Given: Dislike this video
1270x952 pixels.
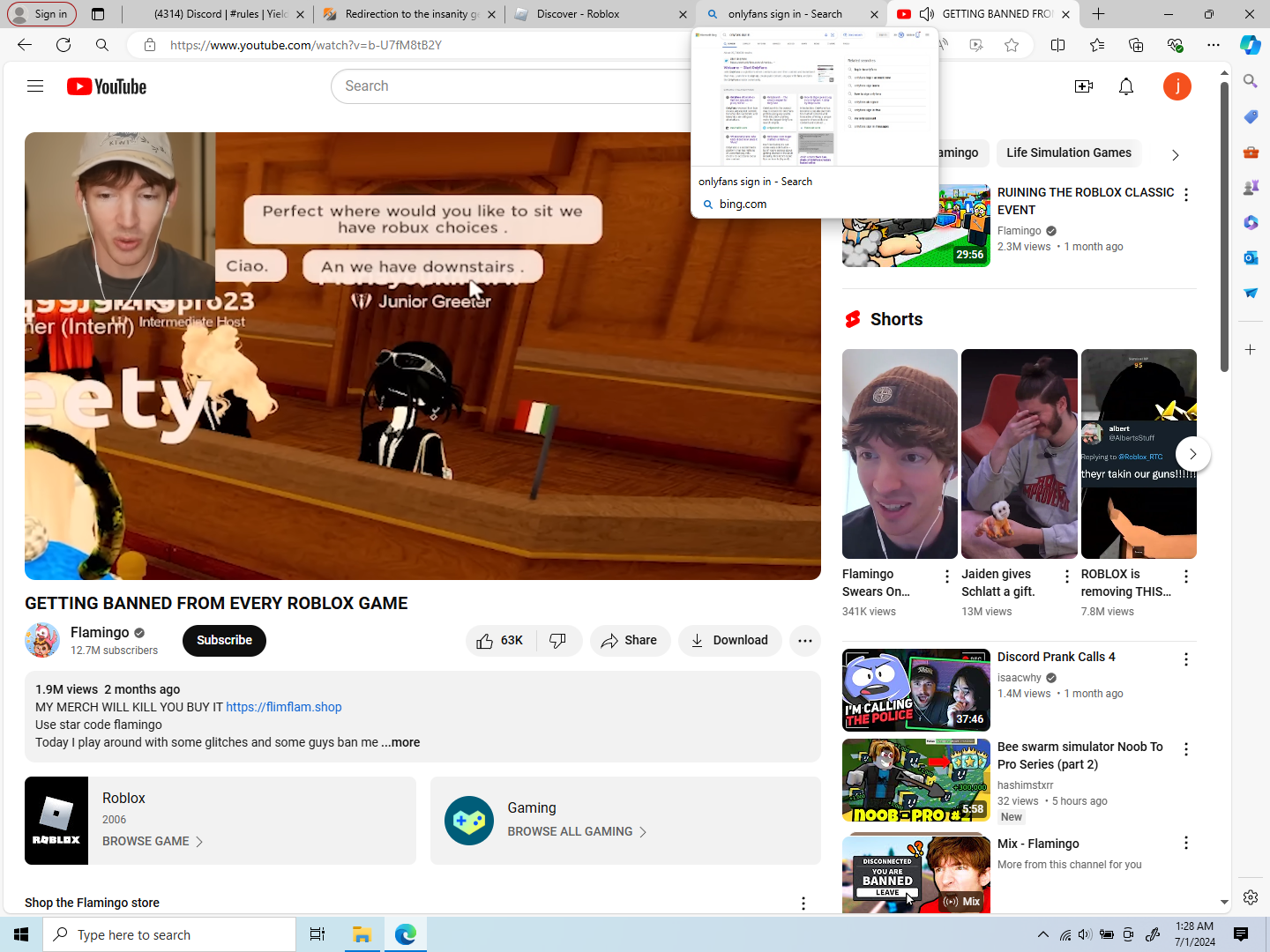Looking at the screenshot, I should 559,641.
